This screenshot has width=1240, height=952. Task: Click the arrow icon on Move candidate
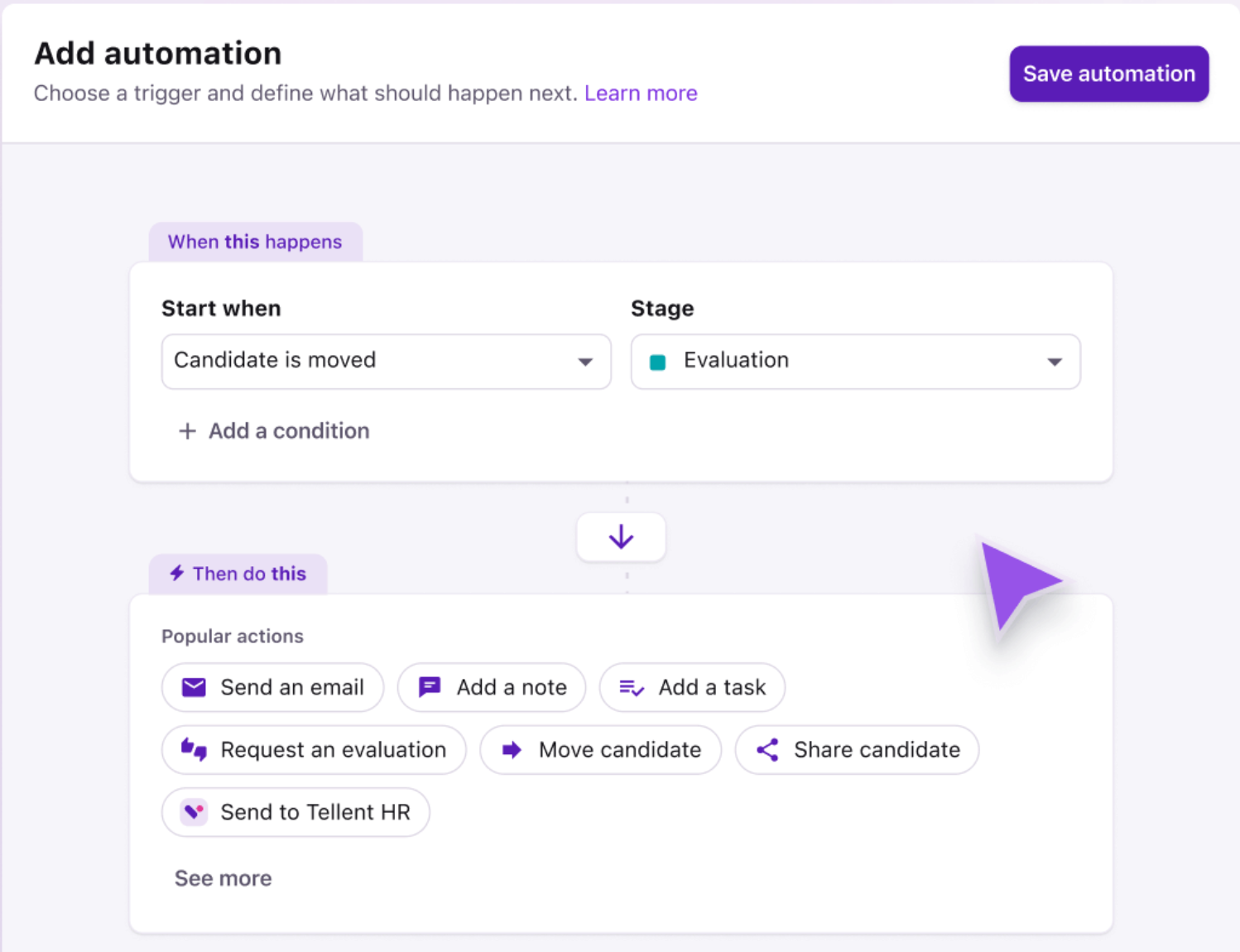pos(512,750)
